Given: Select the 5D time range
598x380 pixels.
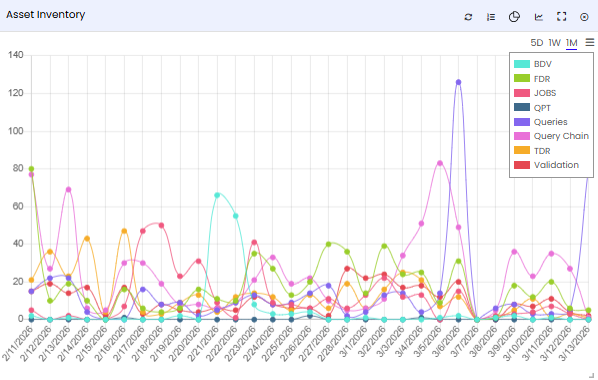Looking at the screenshot, I should tap(537, 43).
